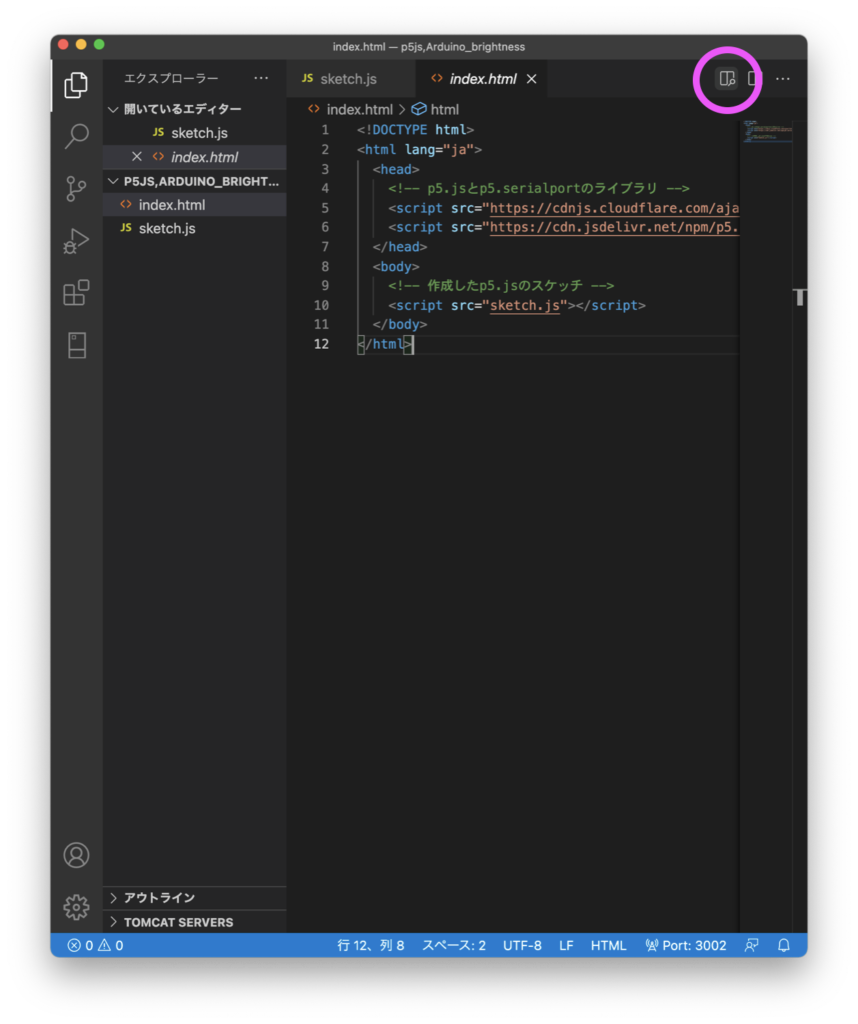
Task: Split the editor with the split icon
Action: (x=753, y=77)
